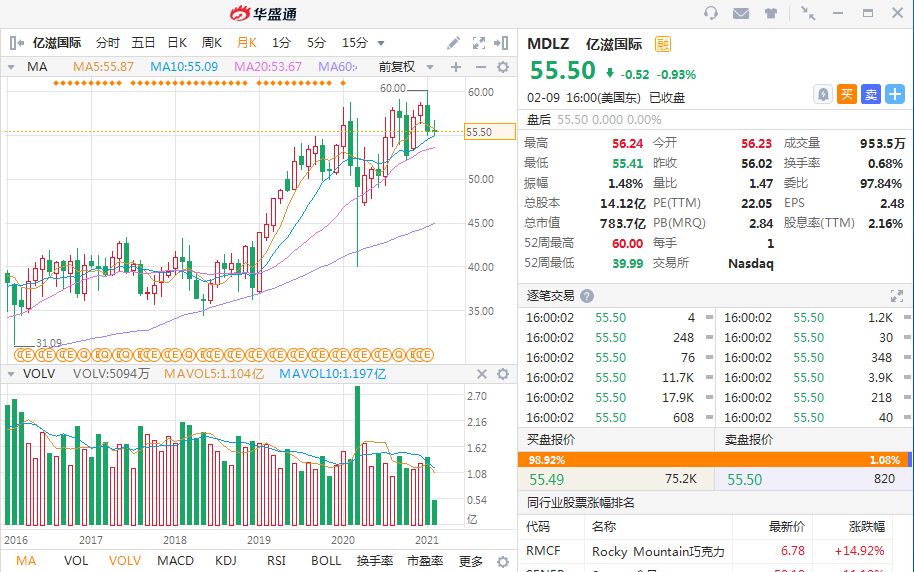Open MA indicator settings gear
Image resolution: width=914 pixels, height=572 pixels.
coord(502,67)
